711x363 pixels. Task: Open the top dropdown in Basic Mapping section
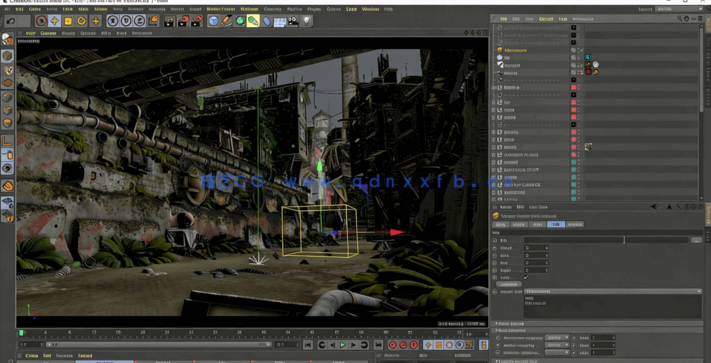pyautogui.click(x=557, y=338)
